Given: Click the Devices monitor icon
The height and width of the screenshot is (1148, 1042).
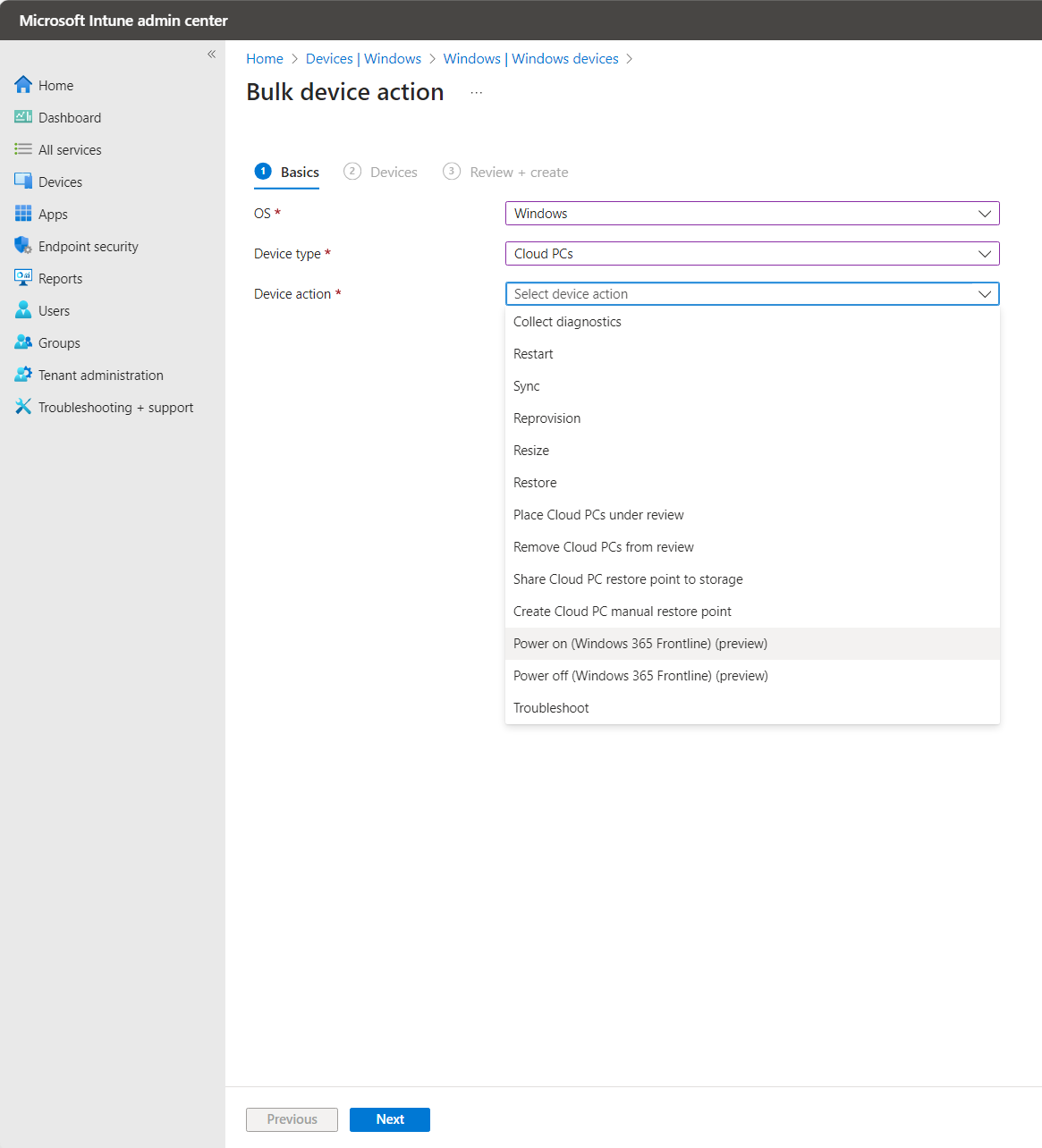Looking at the screenshot, I should [23, 181].
